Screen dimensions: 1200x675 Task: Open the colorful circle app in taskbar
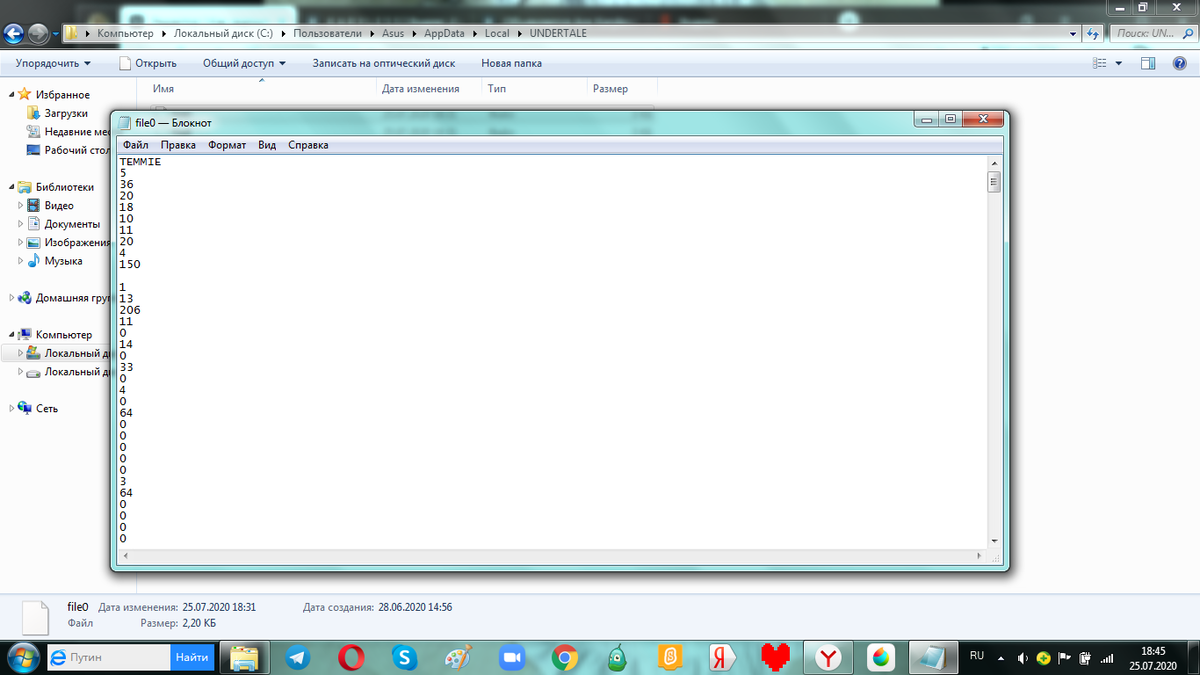click(x=881, y=657)
